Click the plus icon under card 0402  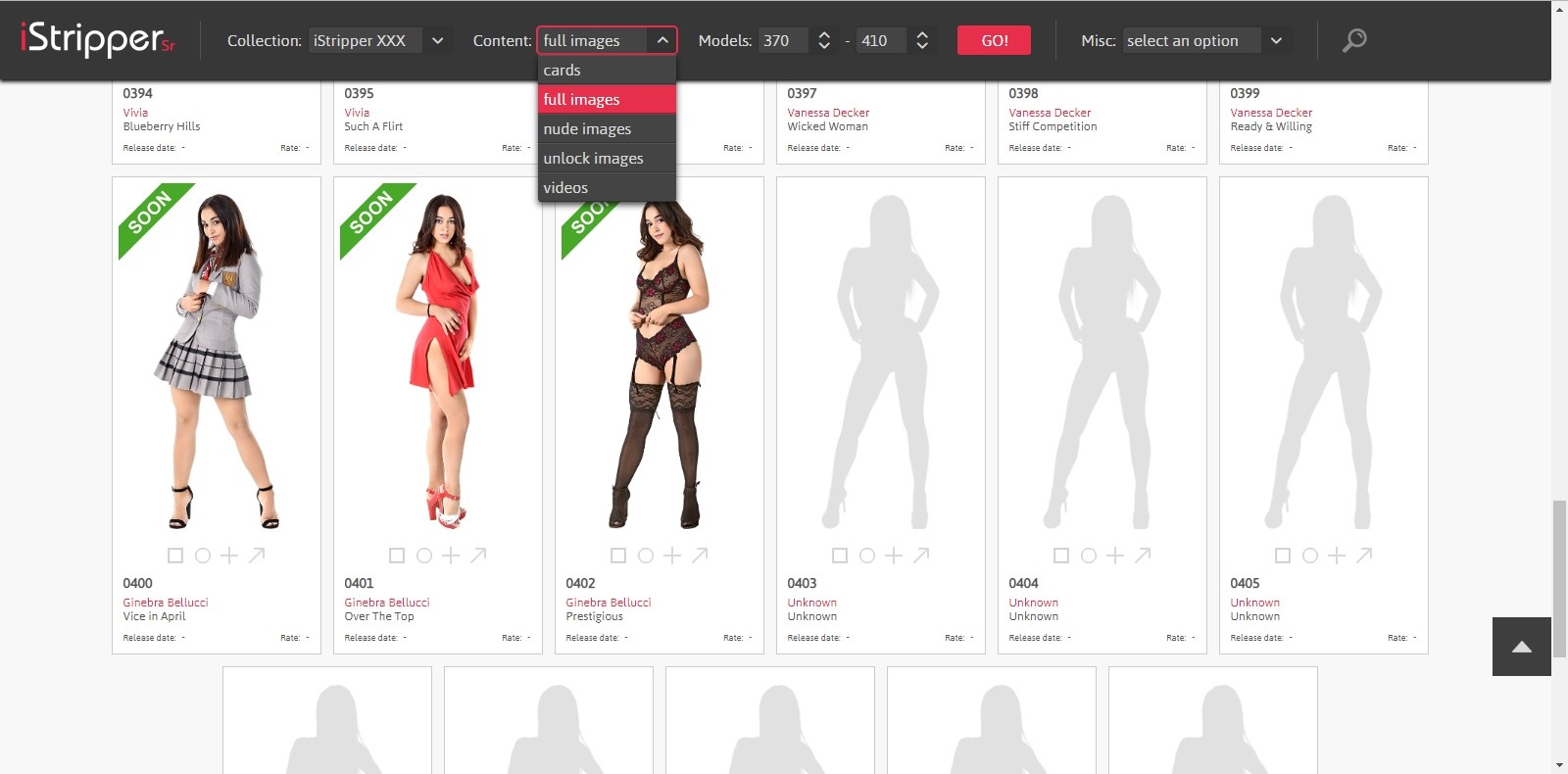pyautogui.click(x=672, y=556)
